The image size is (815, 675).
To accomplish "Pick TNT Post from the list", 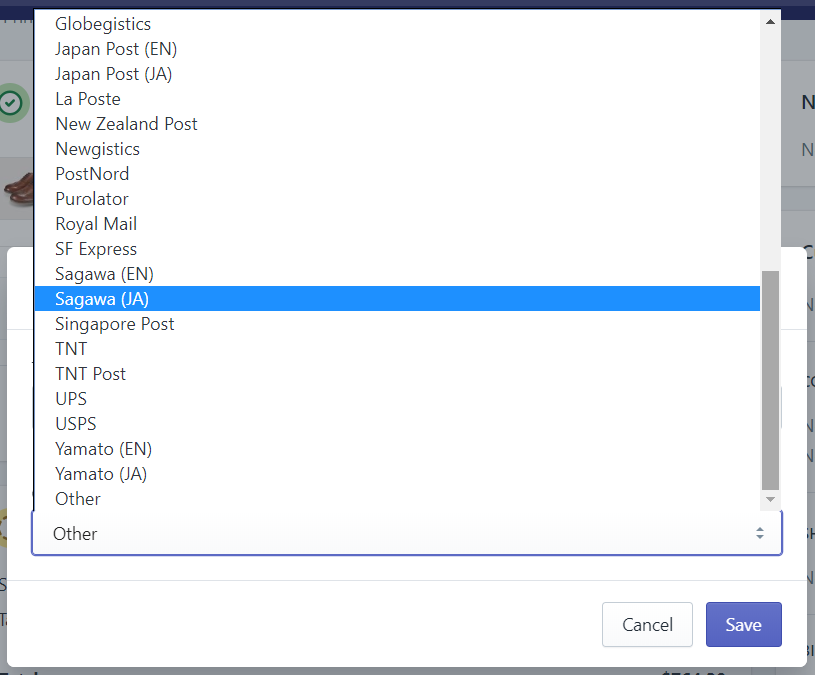I will click(397, 373).
